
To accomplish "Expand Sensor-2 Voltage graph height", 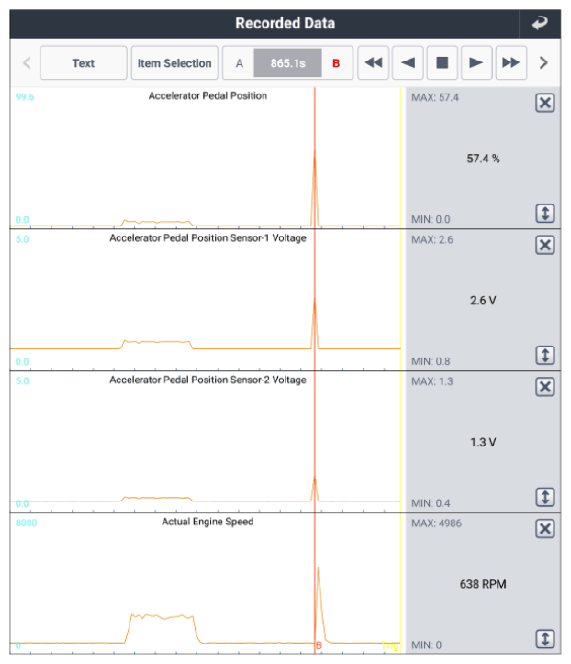I will (545, 497).
